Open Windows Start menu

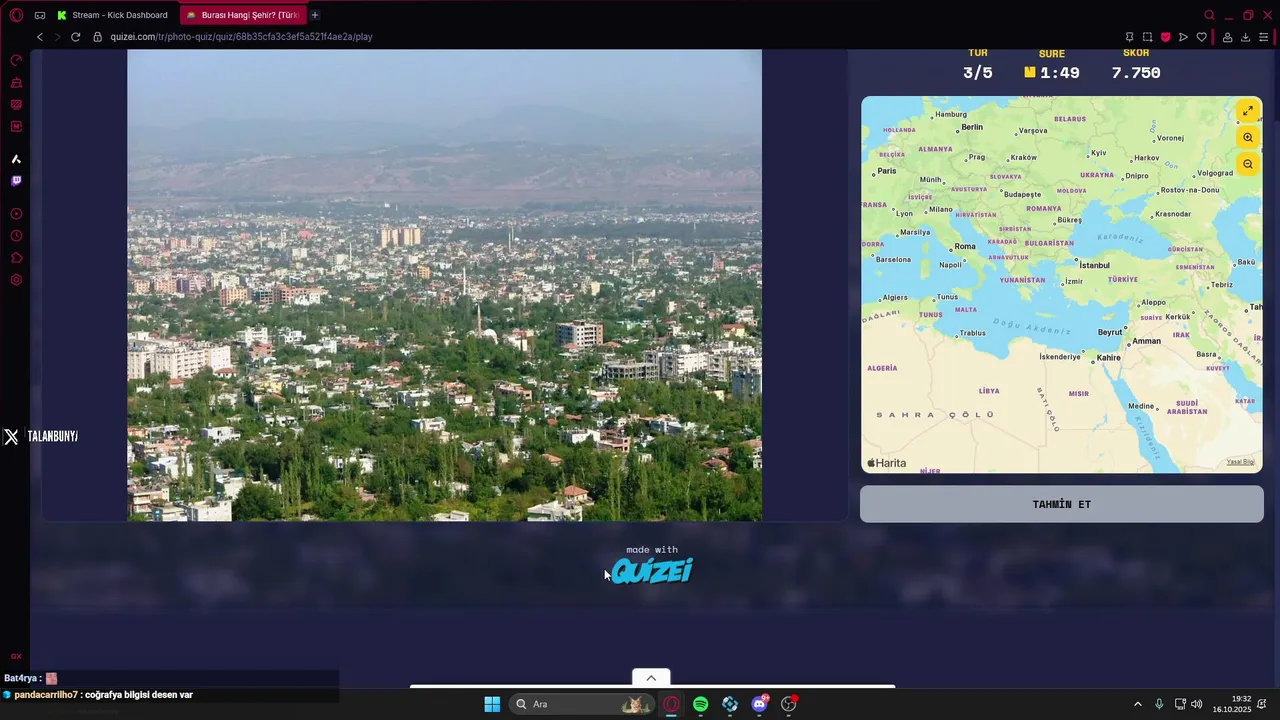[x=492, y=704]
